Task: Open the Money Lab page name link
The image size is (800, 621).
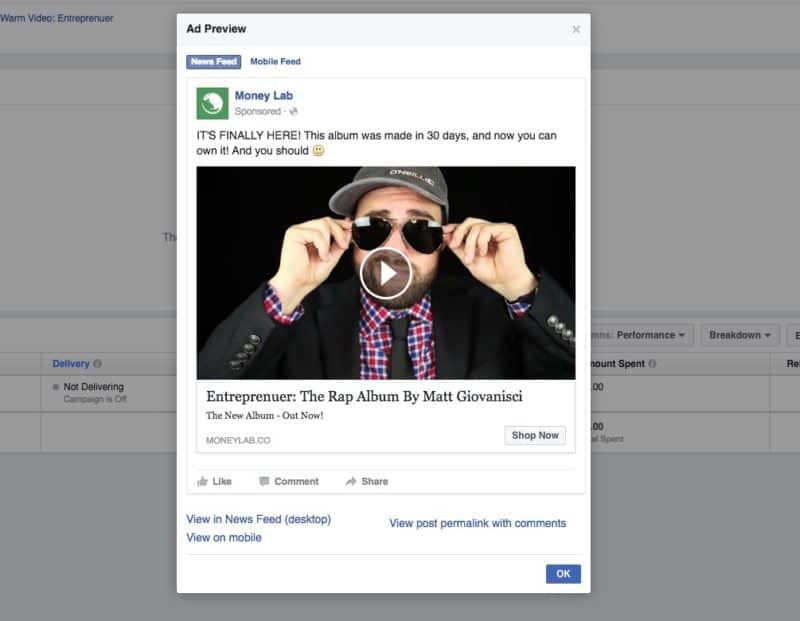Action: pos(263,95)
